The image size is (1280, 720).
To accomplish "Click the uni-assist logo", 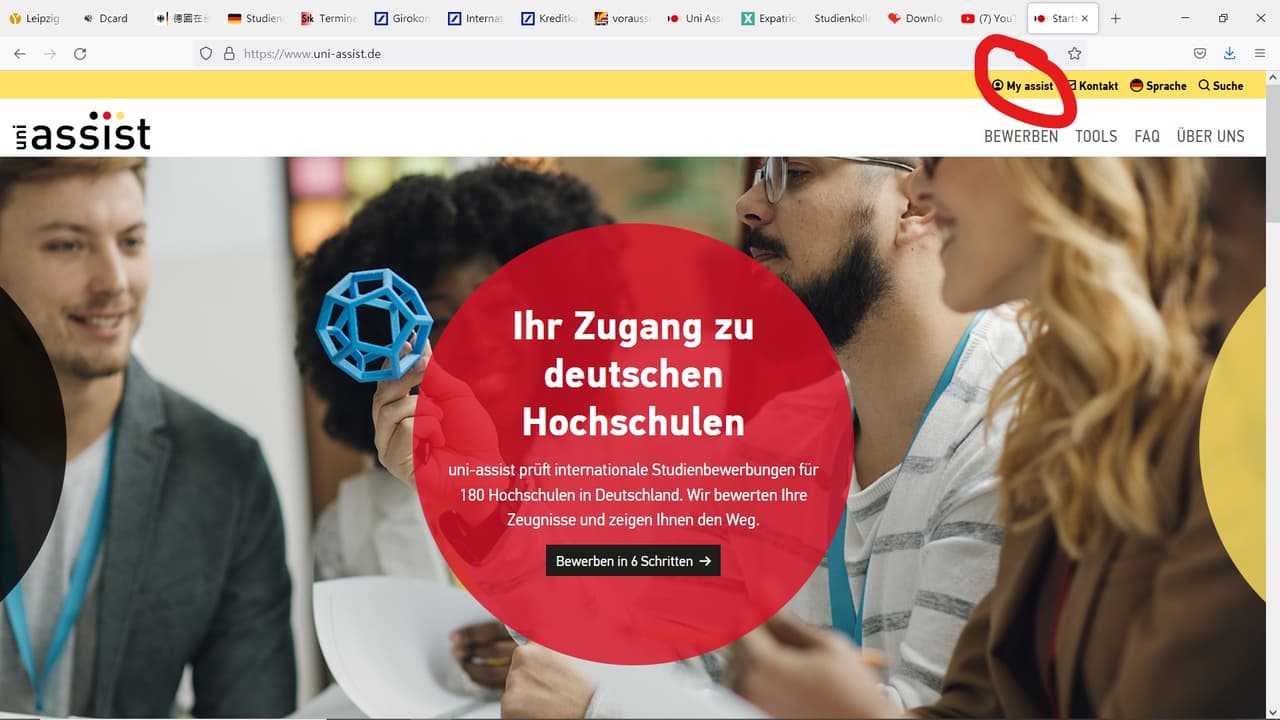I will coord(82,131).
